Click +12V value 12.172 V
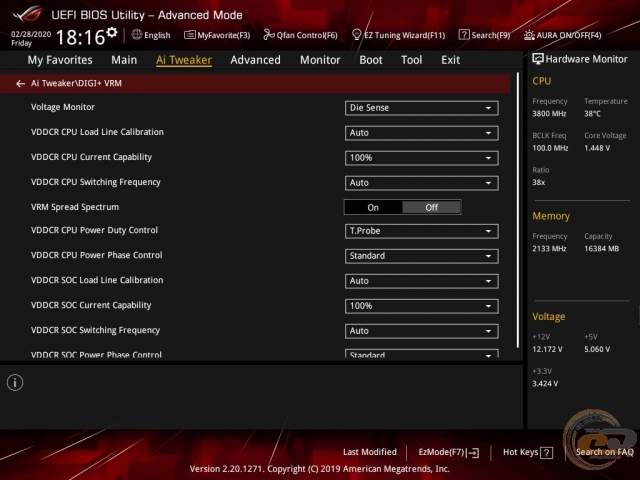Image resolution: width=640 pixels, height=480 pixels. click(x=547, y=349)
